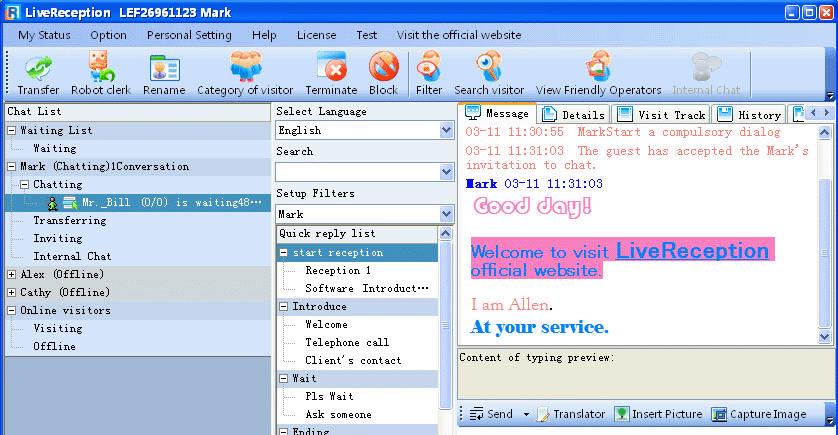This screenshot has width=838, height=435.
Task: Open the Send options dropdown arrow
Action: point(526,414)
